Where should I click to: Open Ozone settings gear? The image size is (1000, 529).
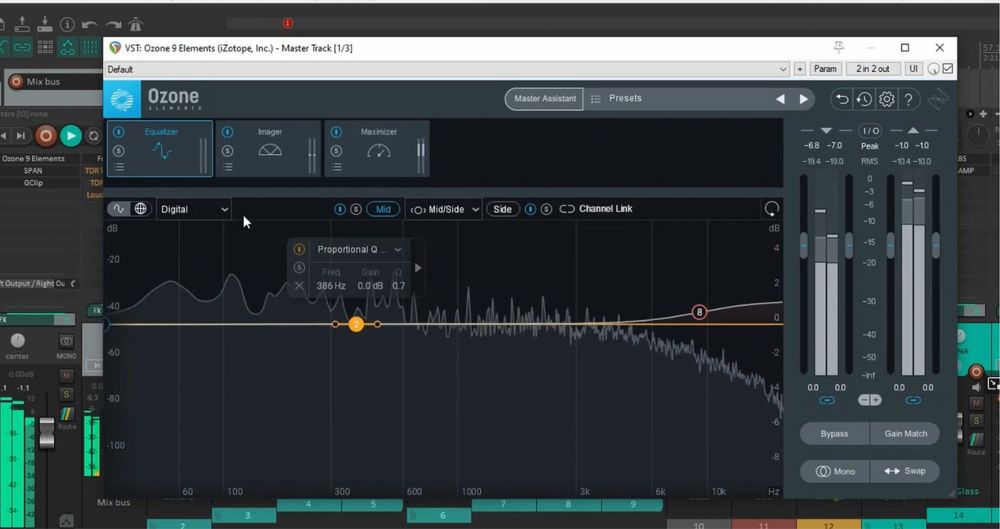click(886, 99)
